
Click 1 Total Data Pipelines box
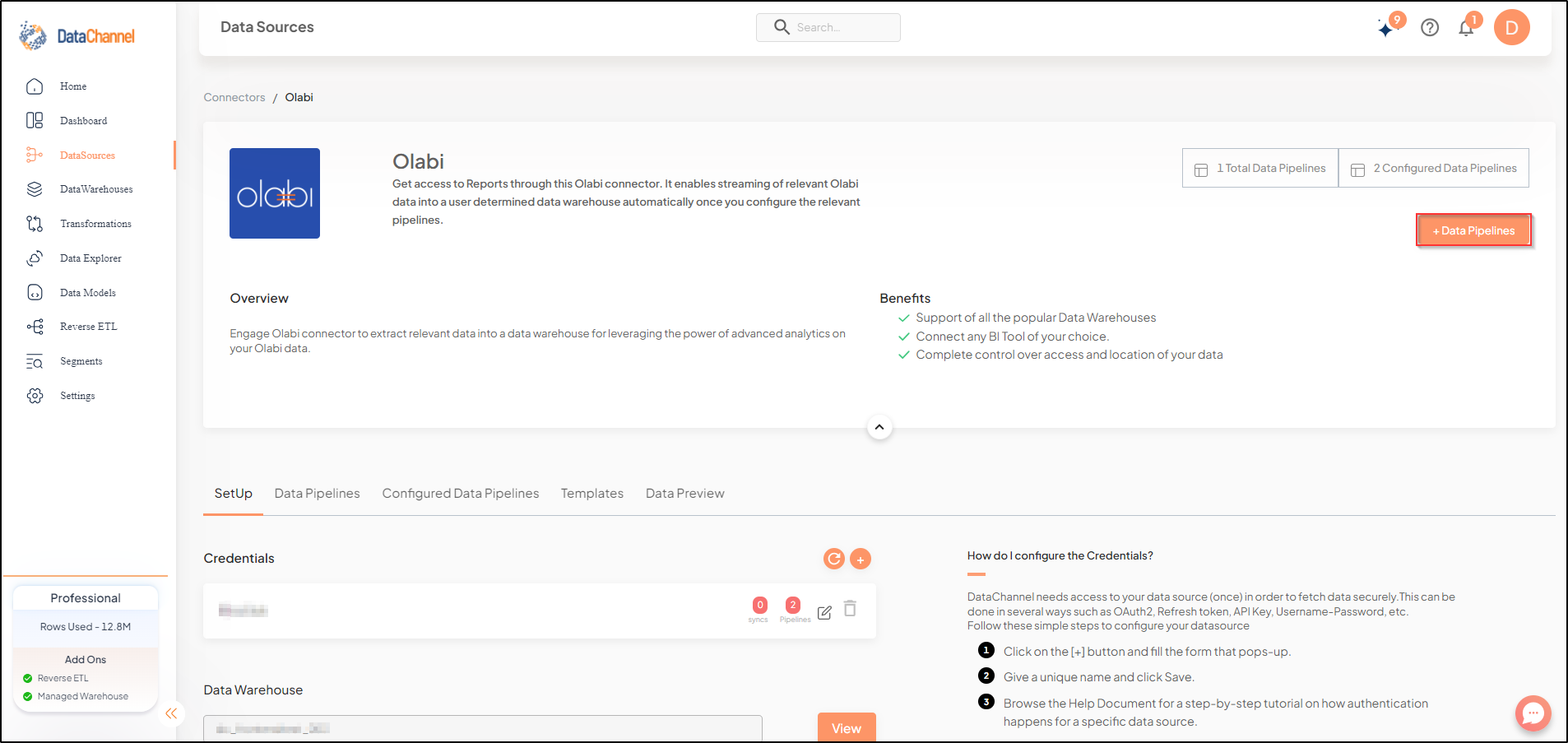coord(1260,168)
